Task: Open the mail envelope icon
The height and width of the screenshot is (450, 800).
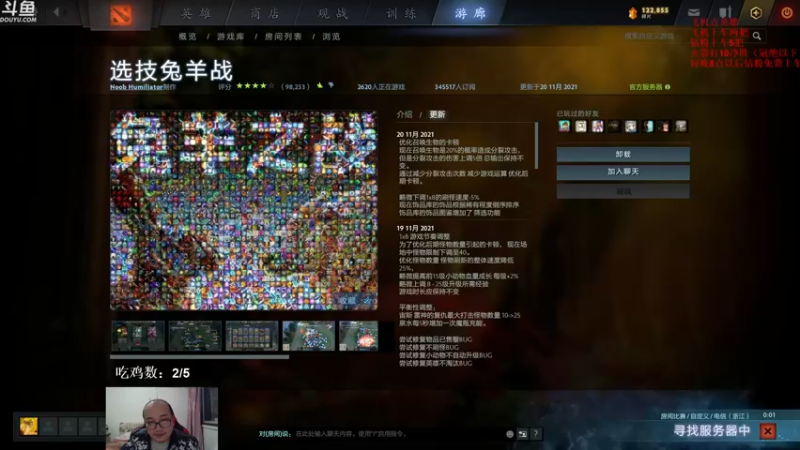Action: pyautogui.click(x=694, y=12)
